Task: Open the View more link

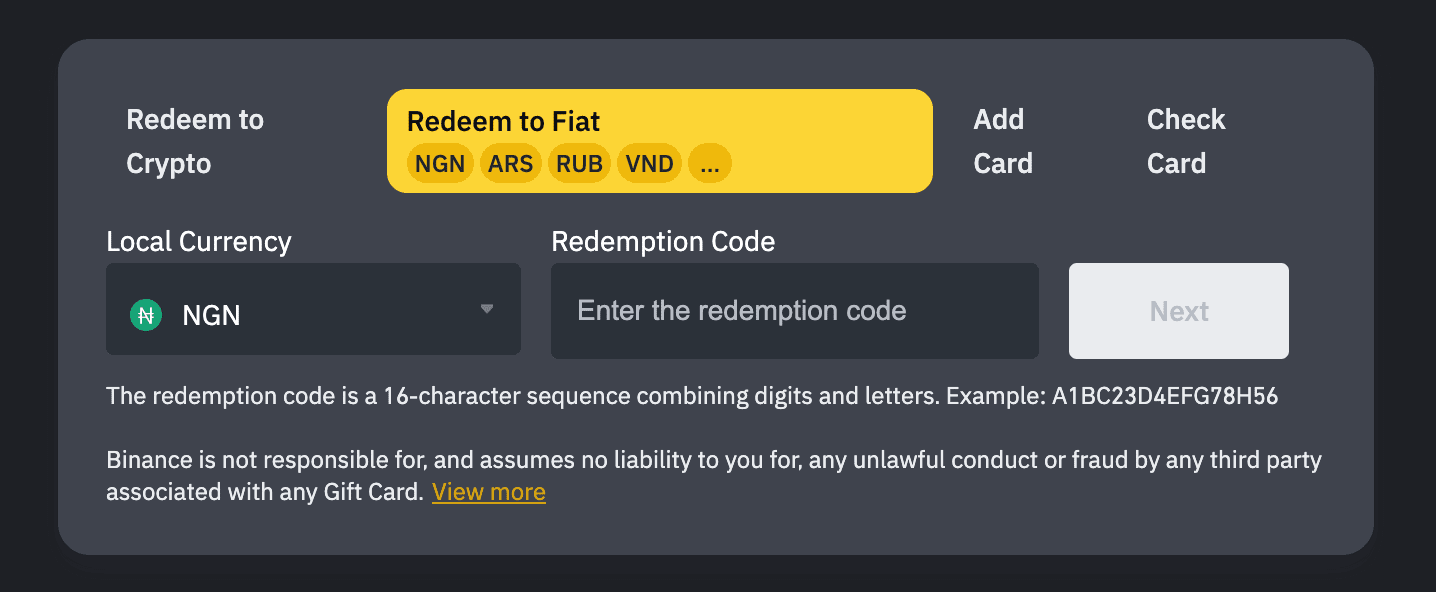Action: (488, 492)
